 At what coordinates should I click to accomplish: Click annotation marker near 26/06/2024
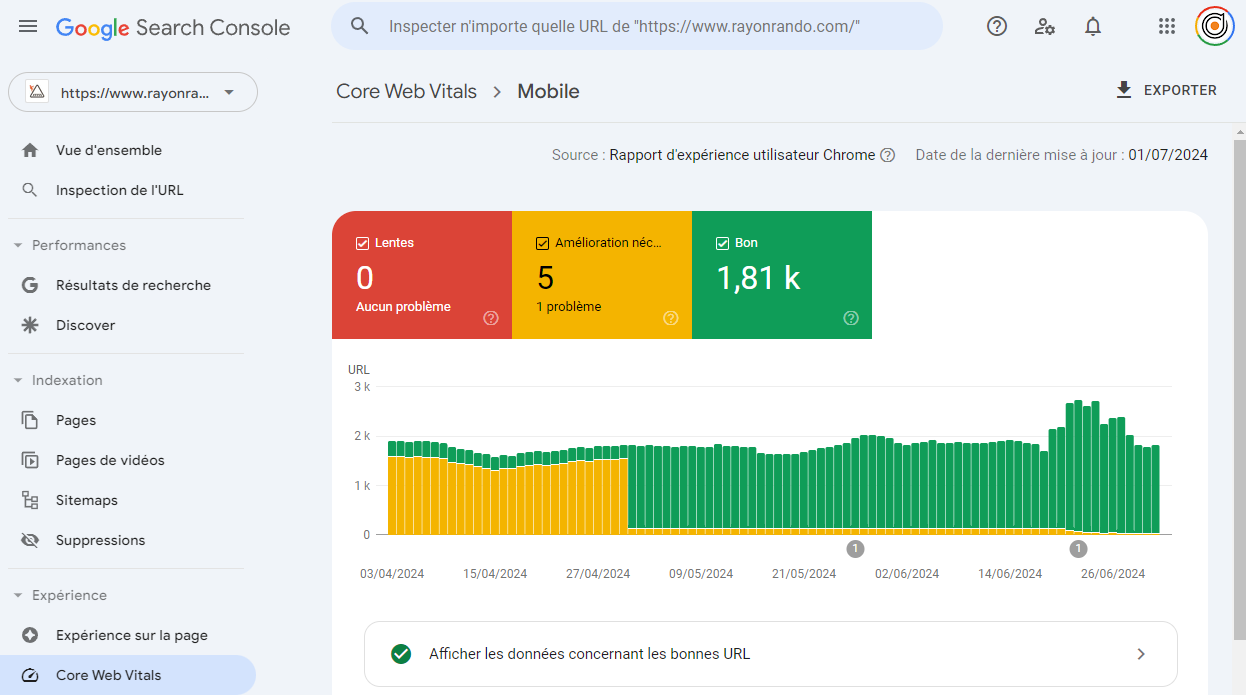coord(1078,548)
